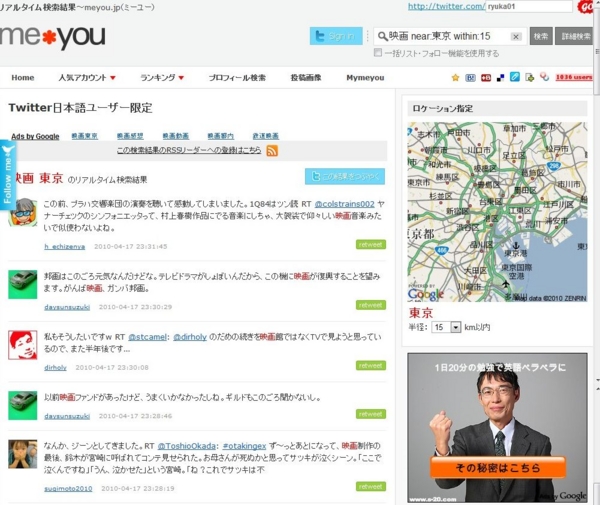Open the radius km dropdown

coord(446,327)
